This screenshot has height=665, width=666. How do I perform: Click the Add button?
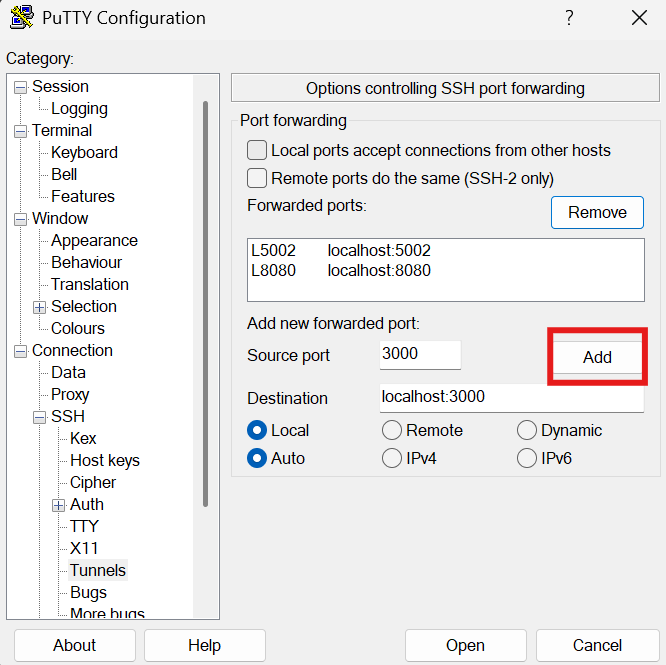(x=597, y=357)
